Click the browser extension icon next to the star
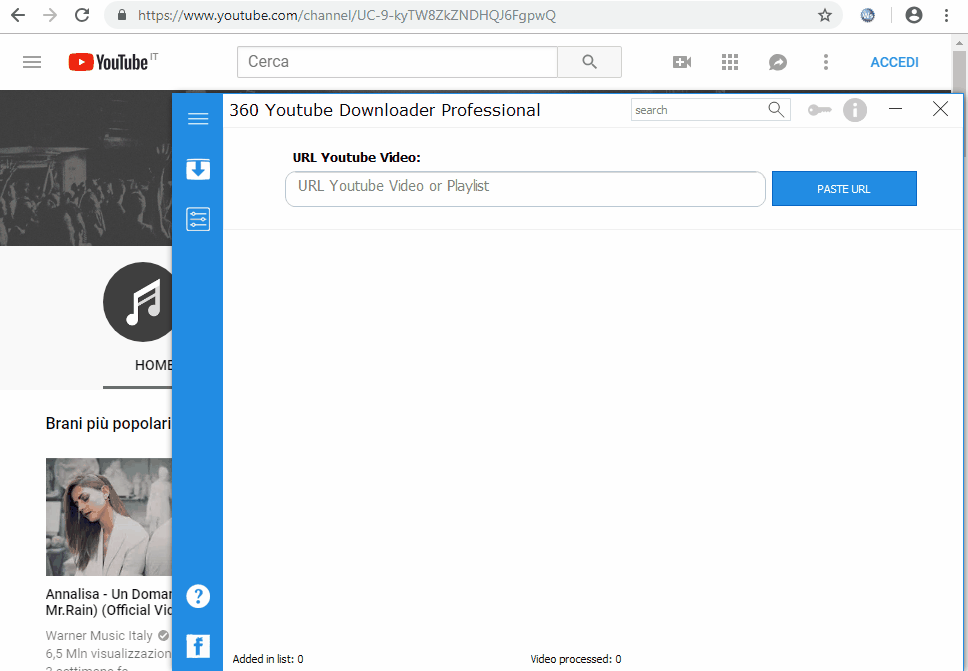Image resolution: width=968 pixels, height=671 pixels. click(867, 15)
